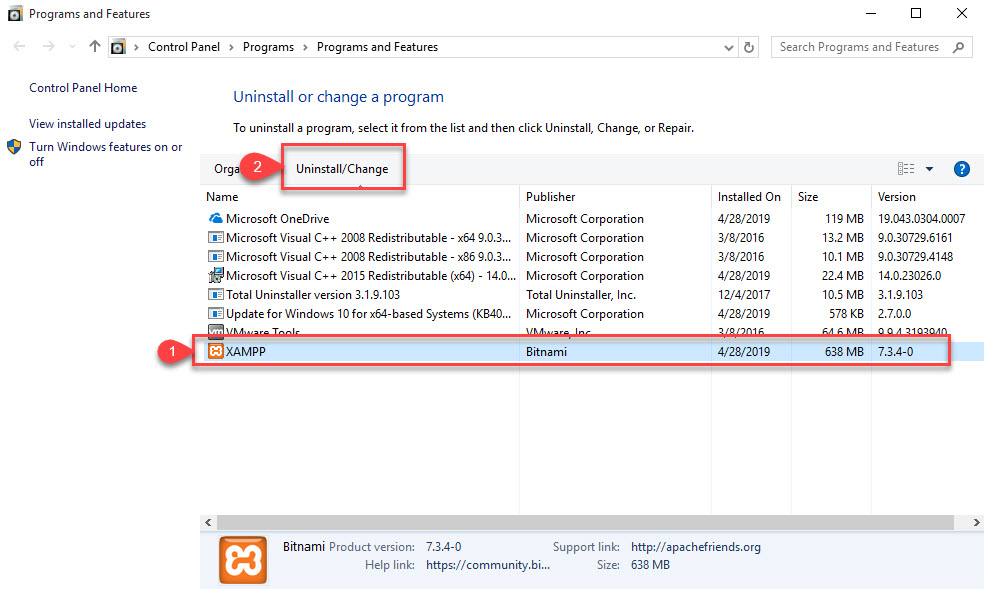Click the Uninstall/Change toolbar button
This screenshot has width=984, height=589.
pos(342,169)
